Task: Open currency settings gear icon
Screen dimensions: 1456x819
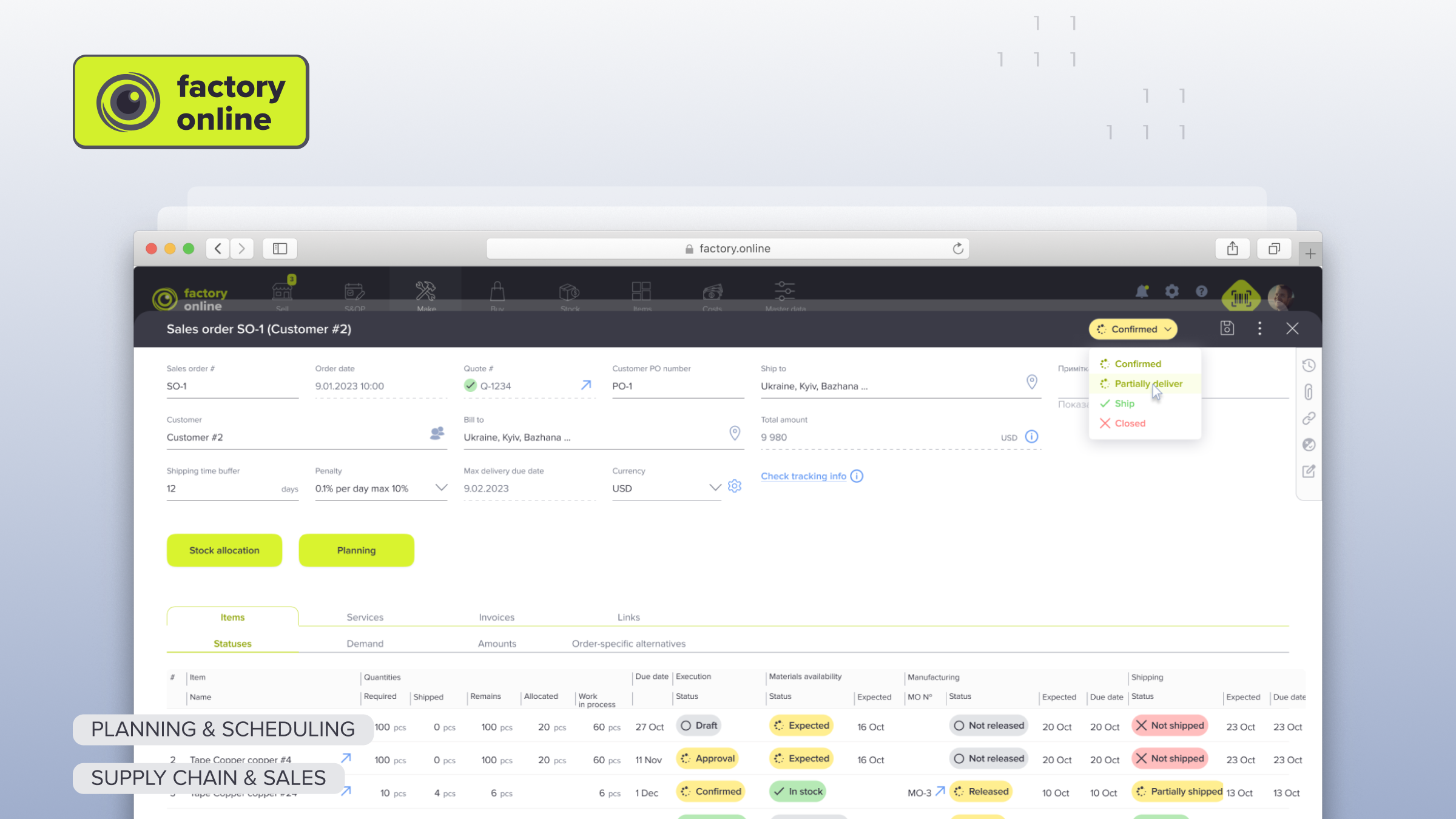Action: click(735, 487)
